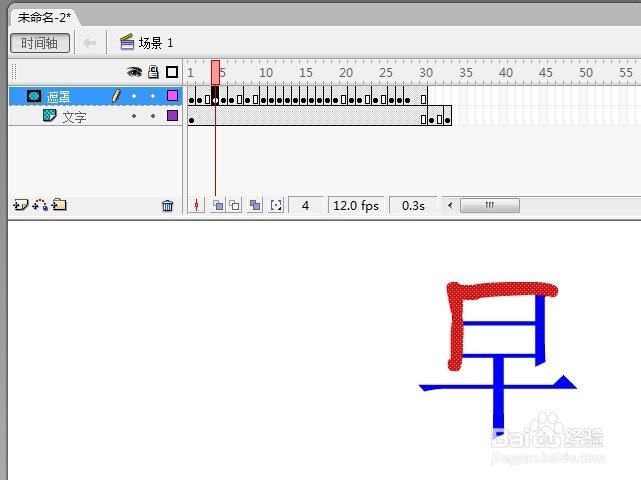
Task: Toggle lock dot of 文字 layer
Action: click(153, 116)
